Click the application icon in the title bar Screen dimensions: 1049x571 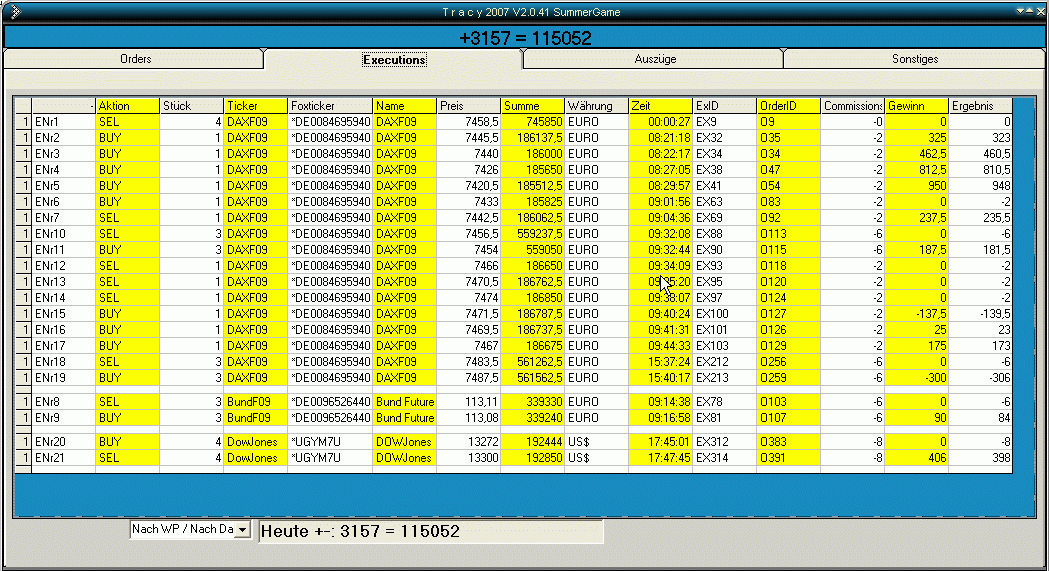13,12
